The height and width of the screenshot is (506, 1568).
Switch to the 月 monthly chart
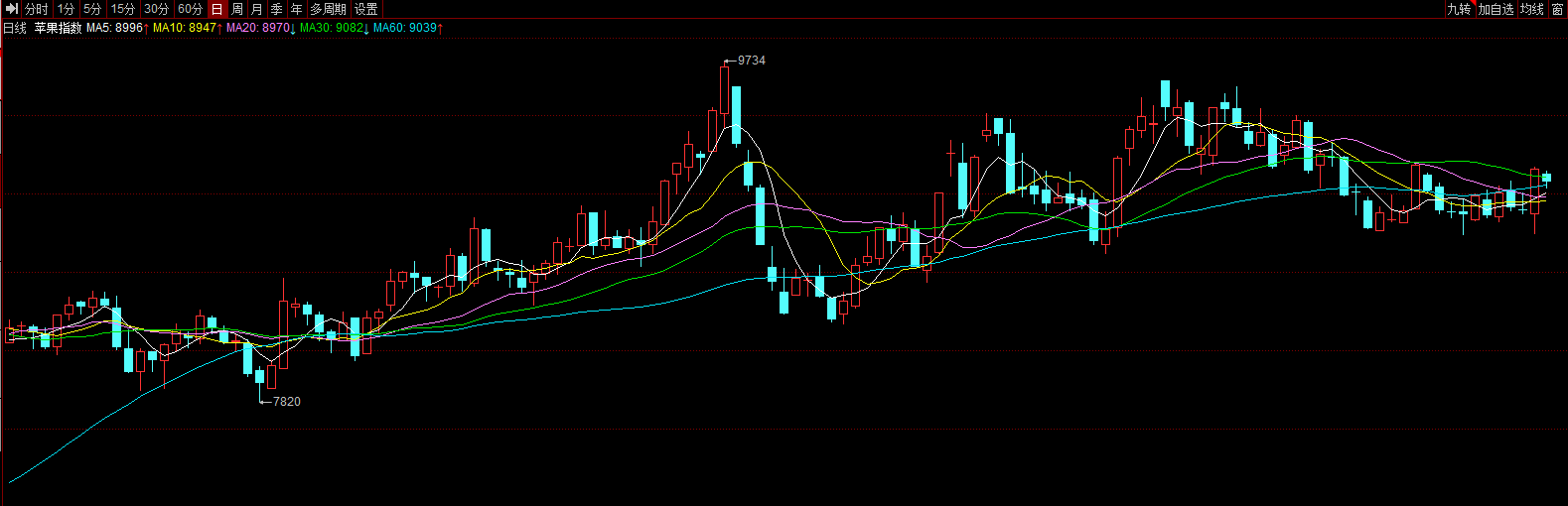257,9
